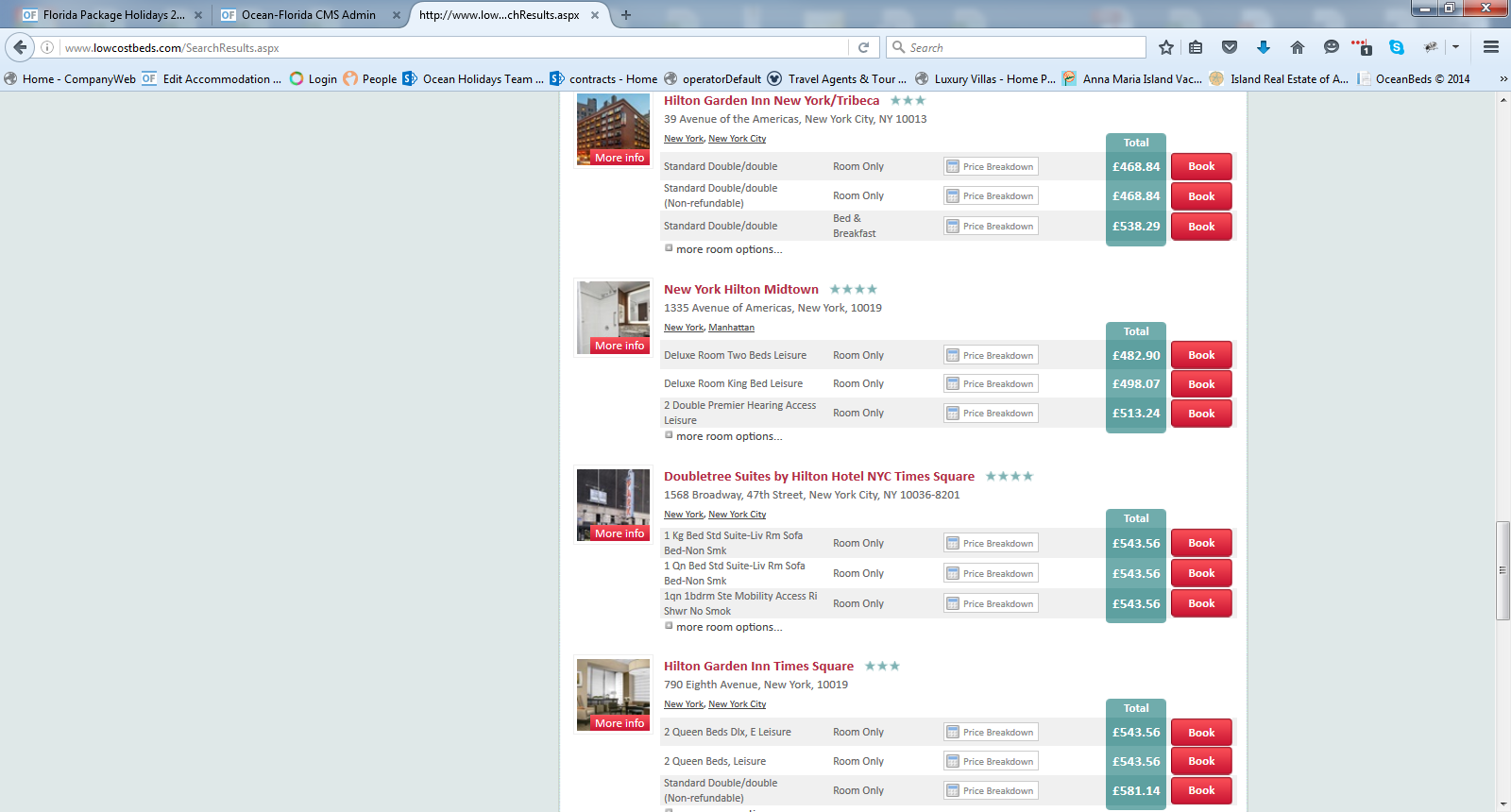Click the red-dotted extension icon with badge
This screenshot has height=812, width=1511.
click(x=1362, y=47)
